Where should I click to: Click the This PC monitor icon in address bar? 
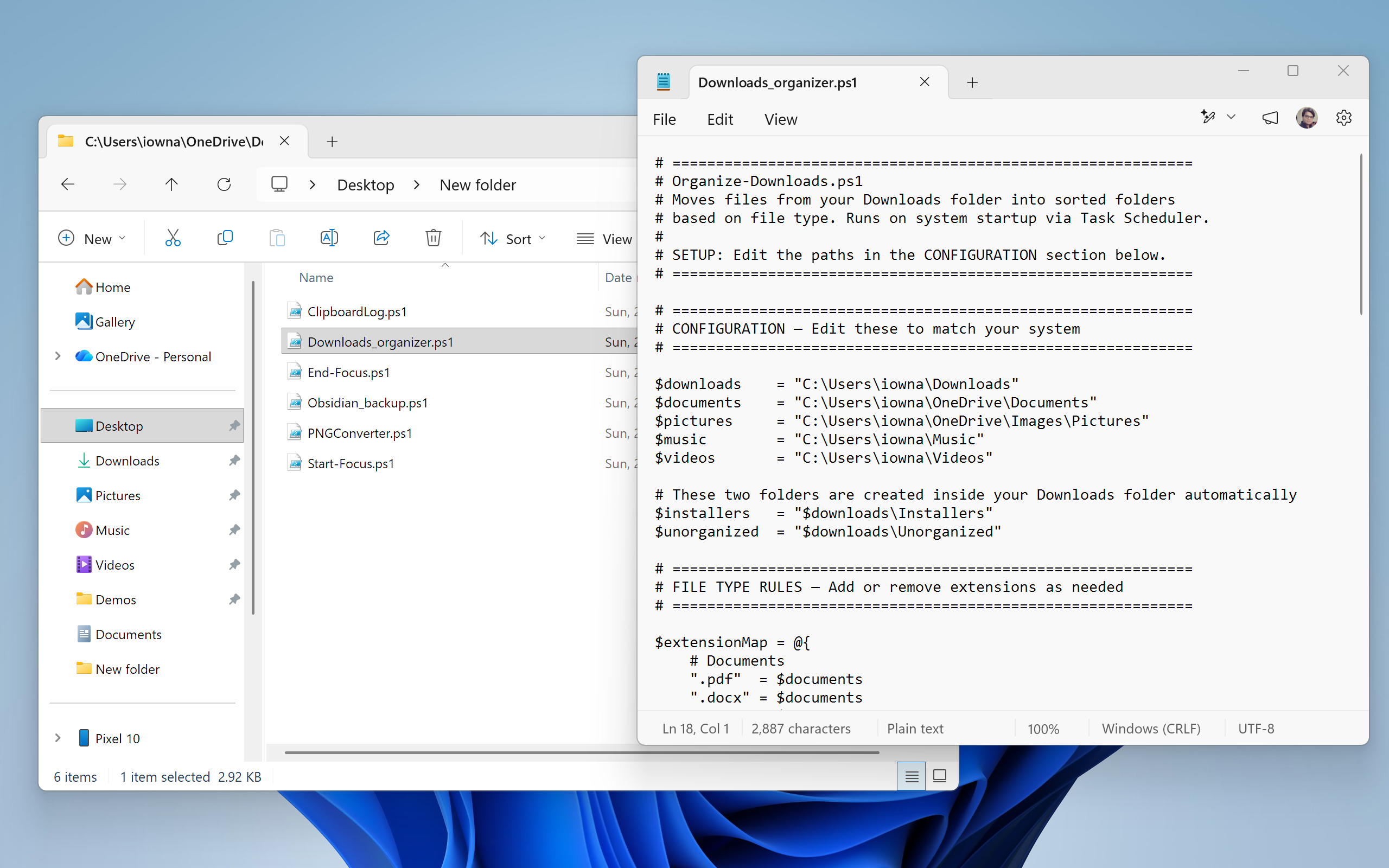click(279, 184)
